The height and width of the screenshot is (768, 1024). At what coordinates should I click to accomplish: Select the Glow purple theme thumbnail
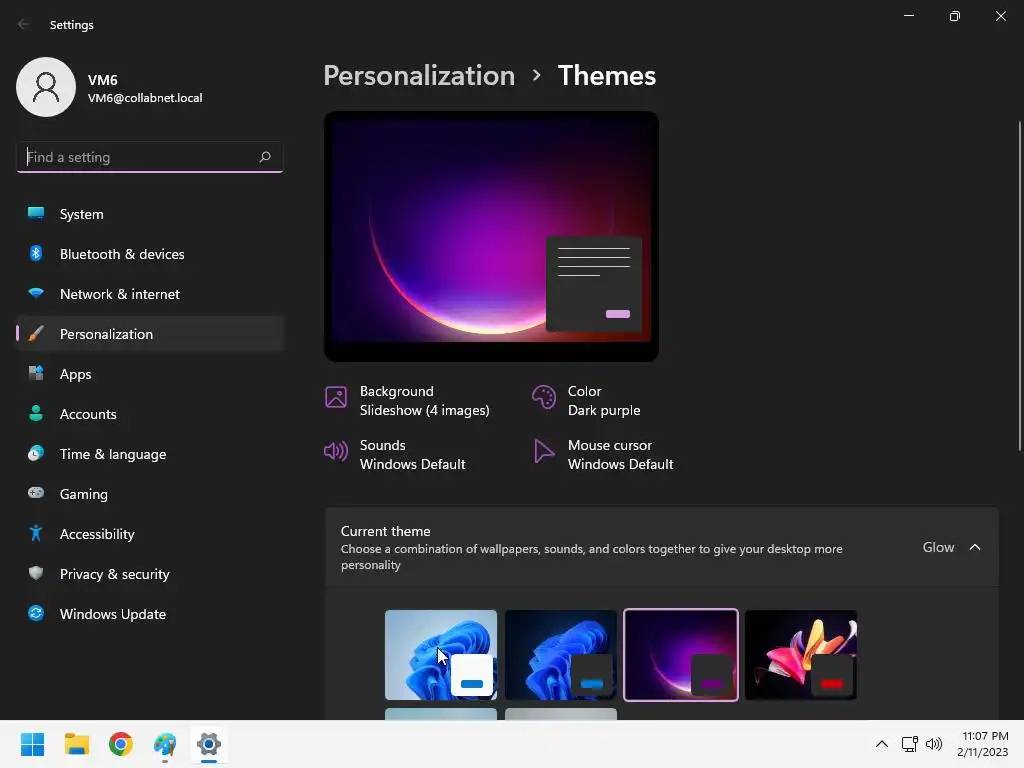click(681, 655)
